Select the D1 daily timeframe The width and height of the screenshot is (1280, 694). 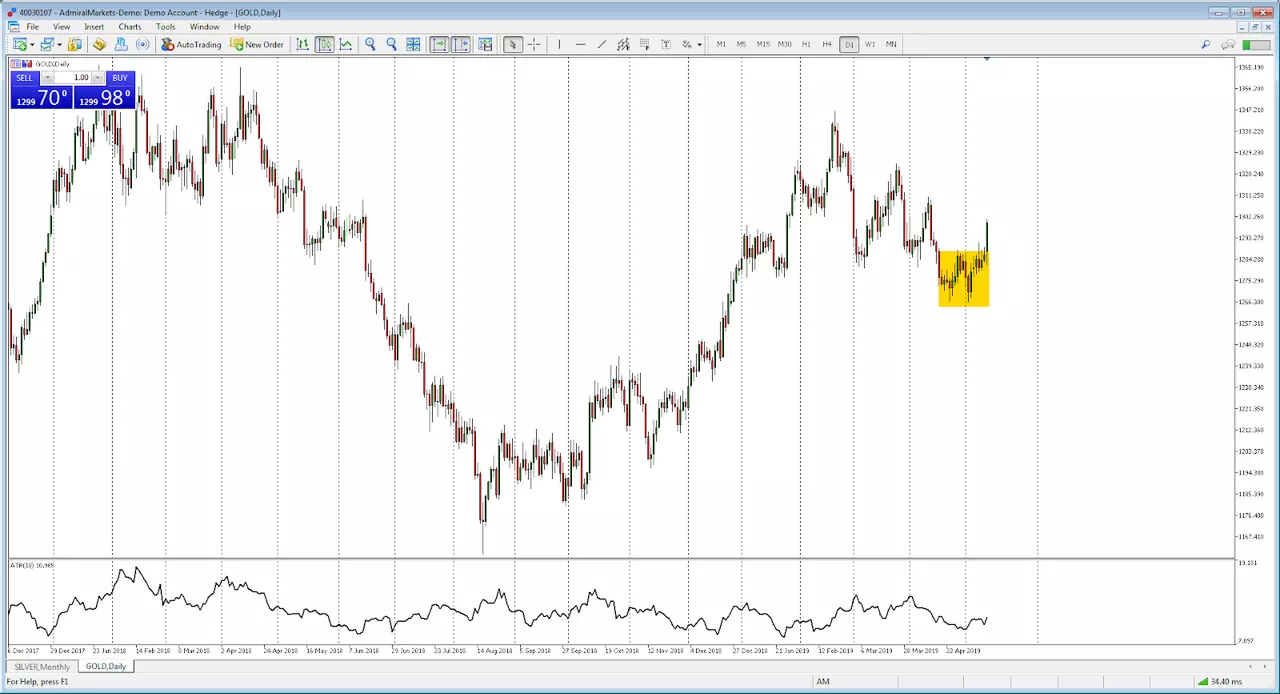tap(849, 44)
